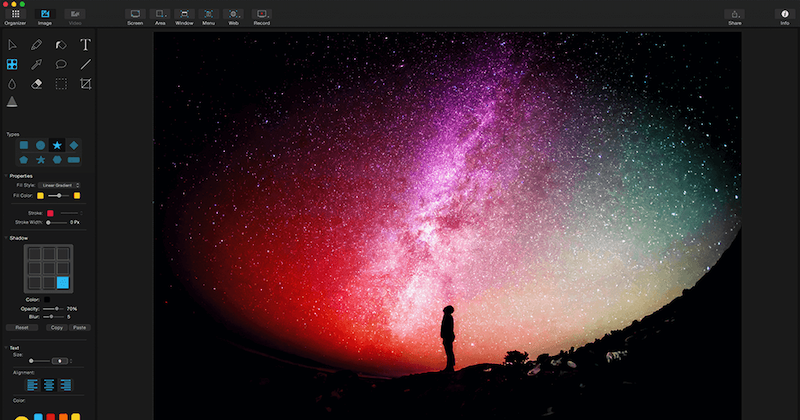
Task: Open the Stroke line style dropdown
Action: coord(71,213)
